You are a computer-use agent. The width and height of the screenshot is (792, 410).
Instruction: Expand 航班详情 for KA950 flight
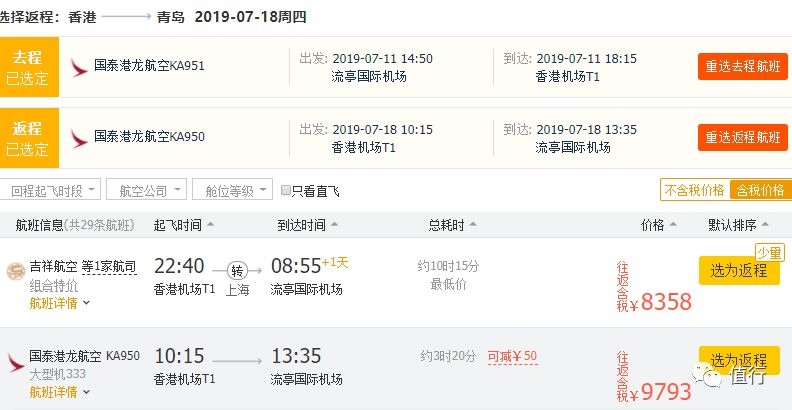coord(60,392)
